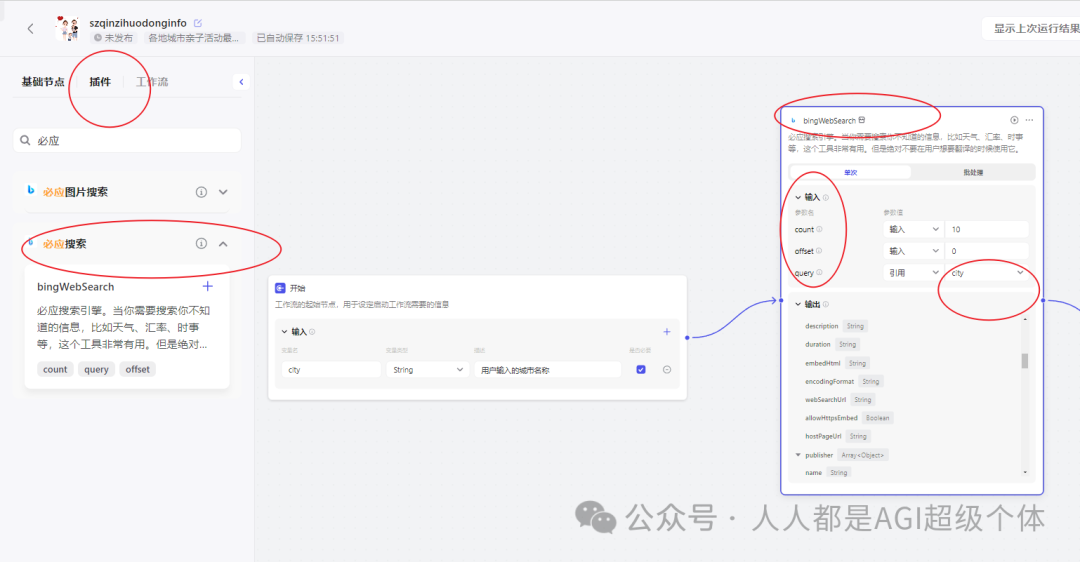
Task: Open info for 必应搜索 plugin
Action: pyautogui.click(x=201, y=243)
